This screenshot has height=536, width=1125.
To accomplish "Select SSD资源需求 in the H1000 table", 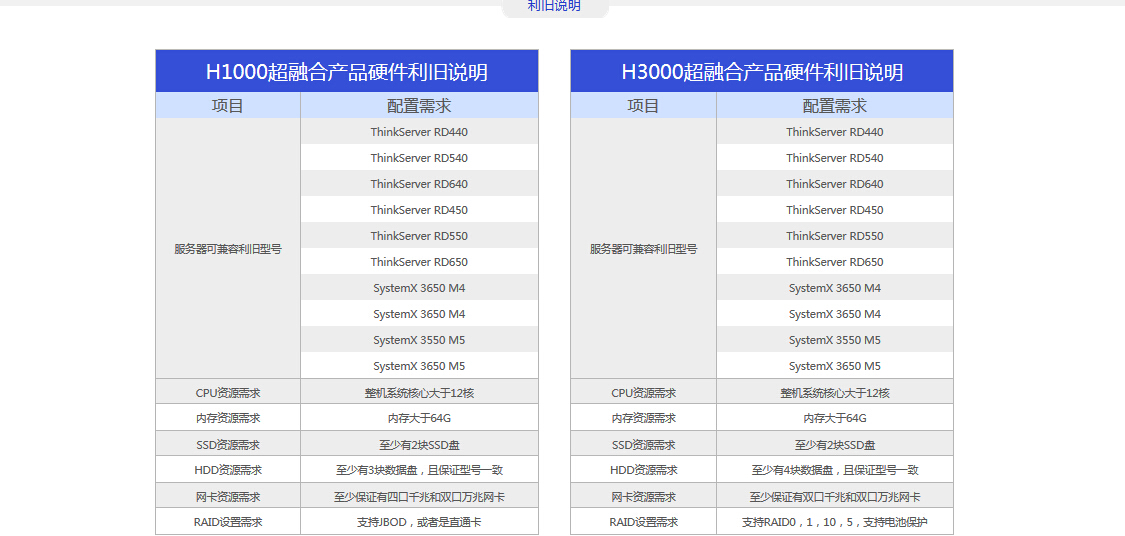I will tap(227, 444).
